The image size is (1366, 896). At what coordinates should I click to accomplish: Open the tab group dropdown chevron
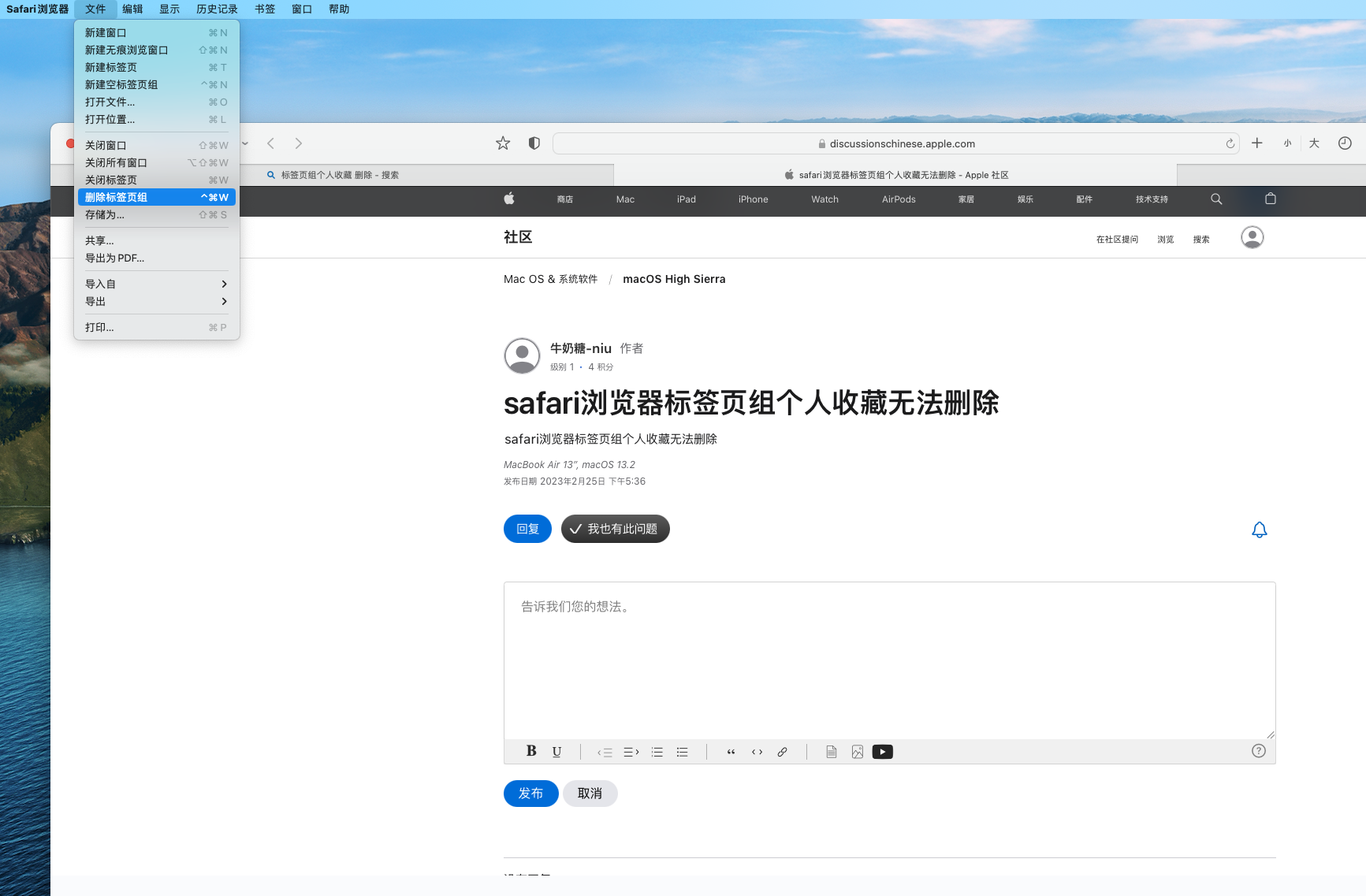click(x=245, y=143)
